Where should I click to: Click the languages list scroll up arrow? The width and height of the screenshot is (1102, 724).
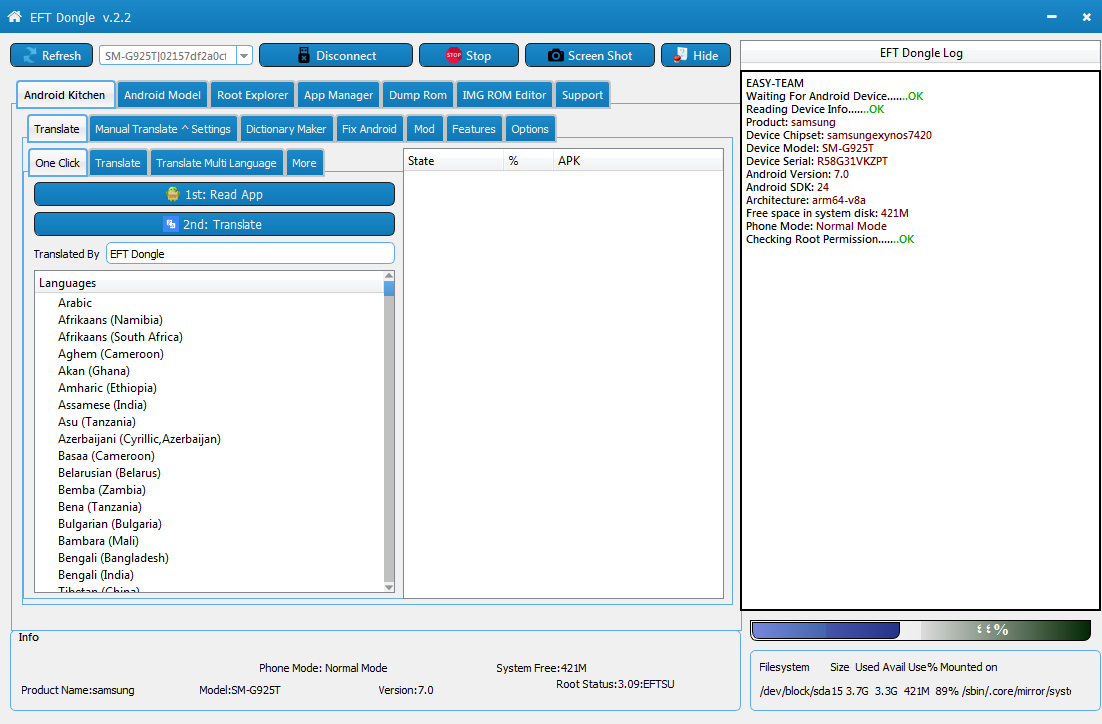(389, 276)
